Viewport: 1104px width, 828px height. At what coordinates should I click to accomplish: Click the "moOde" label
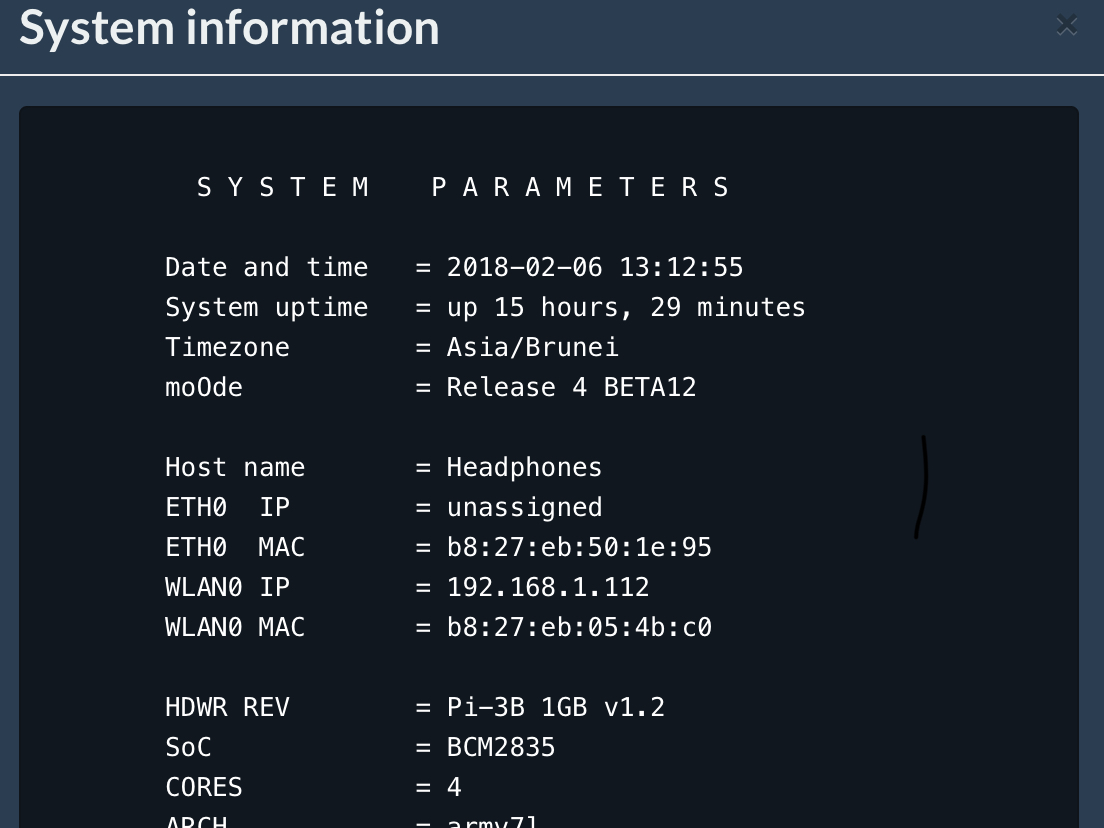[203, 387]
